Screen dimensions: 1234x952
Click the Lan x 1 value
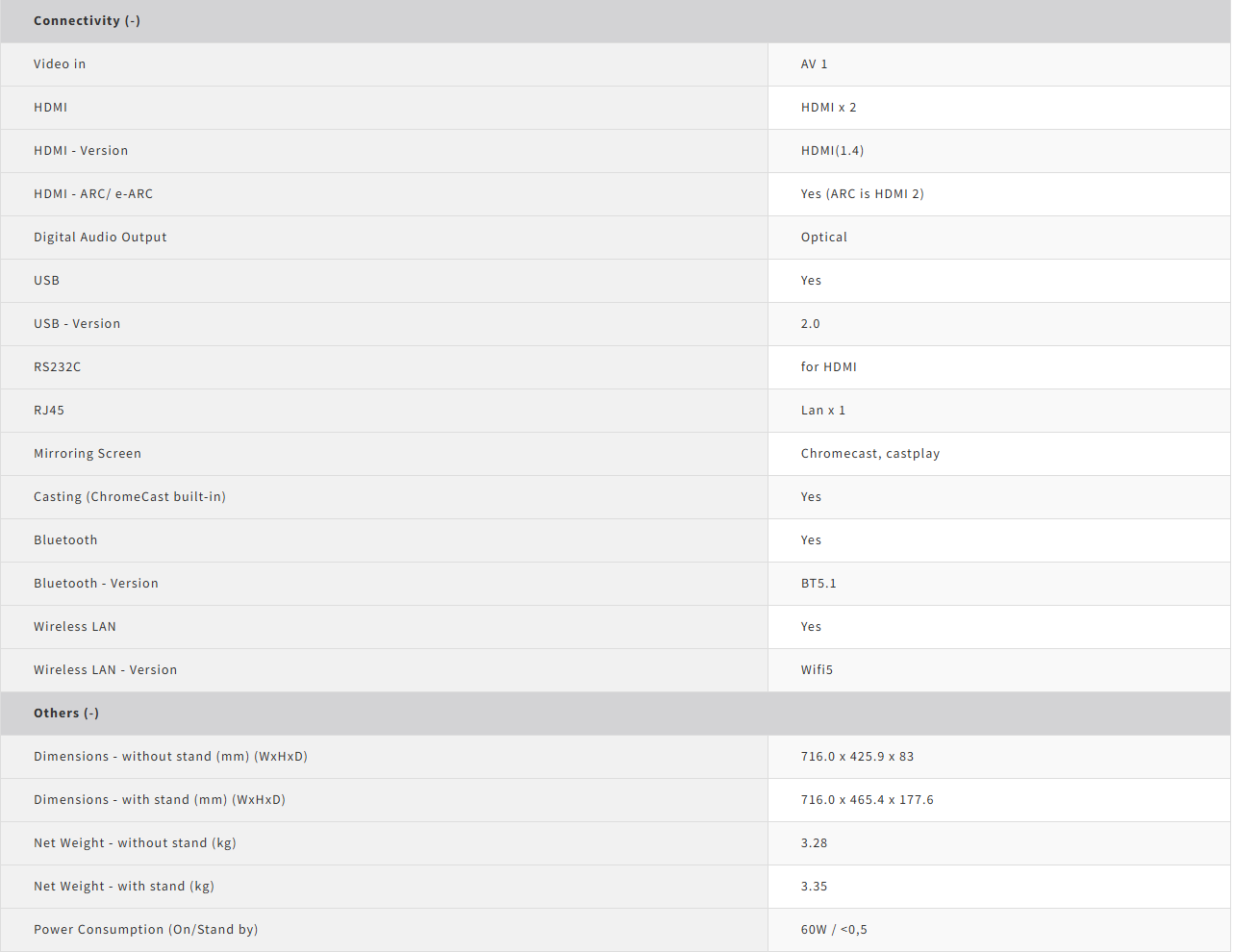822,411
